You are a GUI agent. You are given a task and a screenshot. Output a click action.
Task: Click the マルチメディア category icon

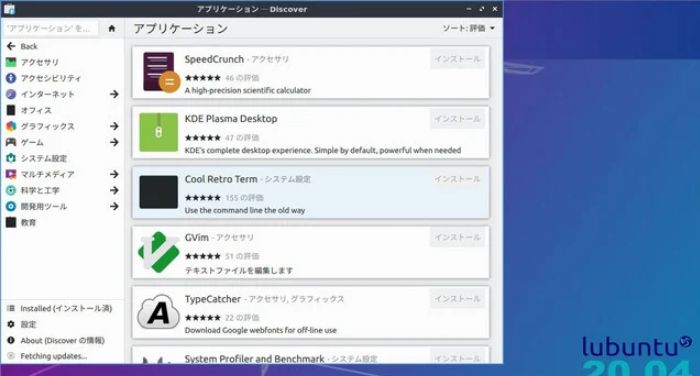pos(11,174)
